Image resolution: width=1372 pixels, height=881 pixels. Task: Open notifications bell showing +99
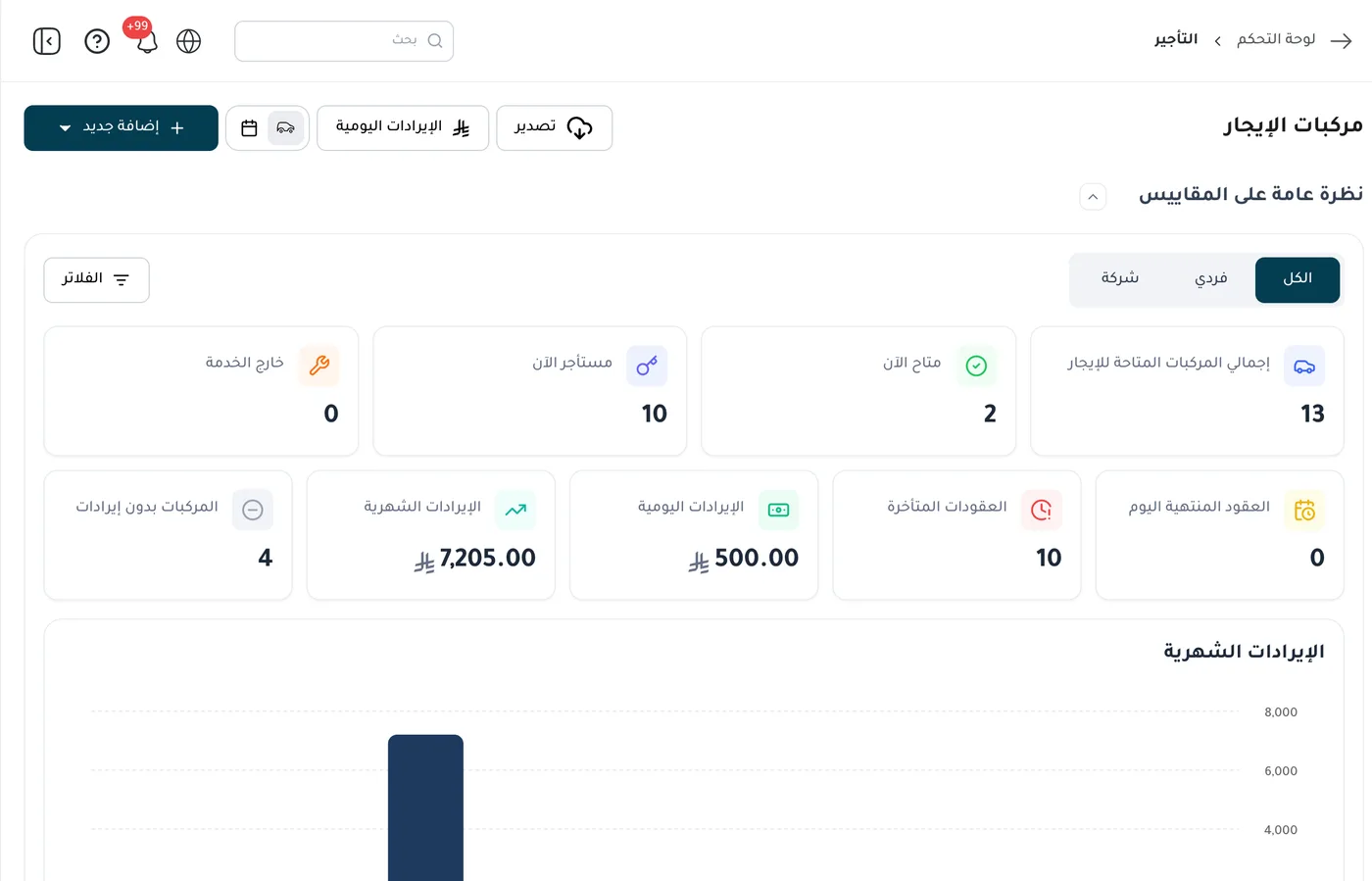[146, 40]
